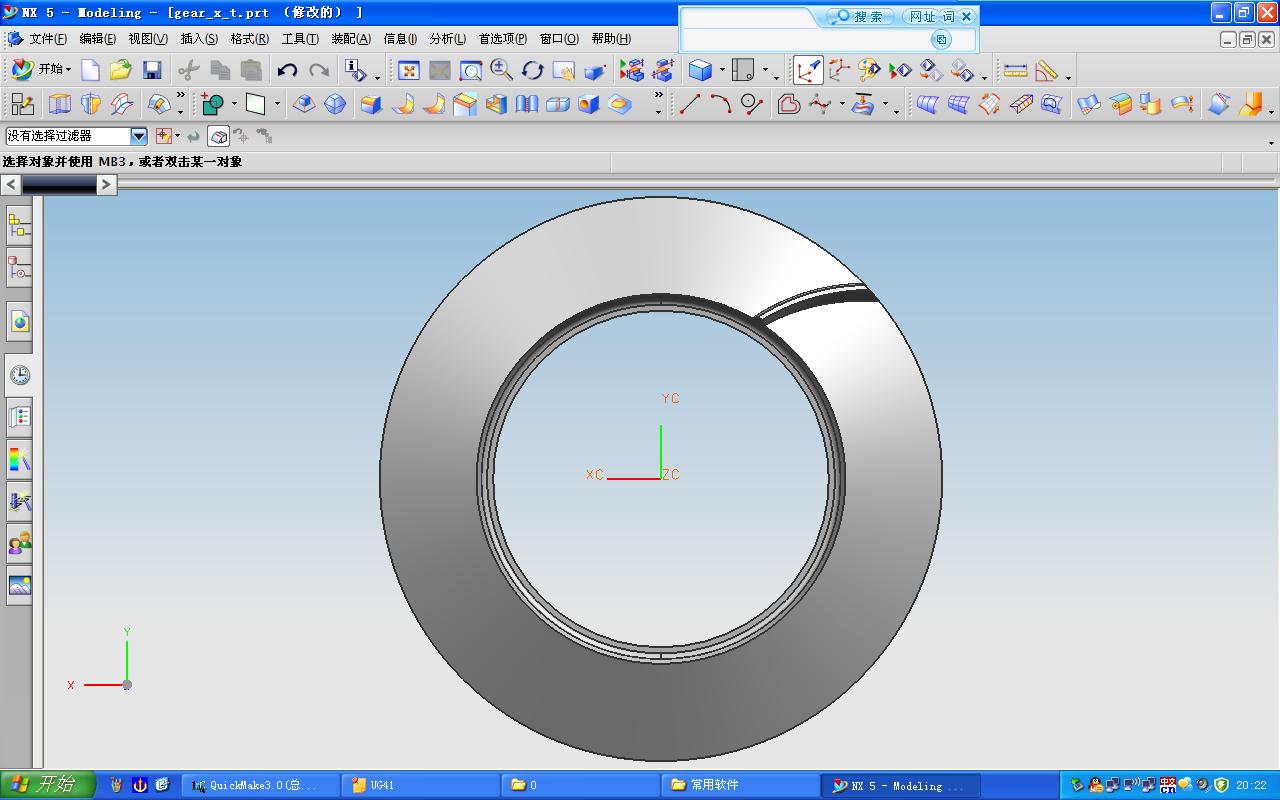The height and width of the screenshot is (800, 1280).
Task: Expand the datum plane dropdown arrow
Action: tap(277, 104)
